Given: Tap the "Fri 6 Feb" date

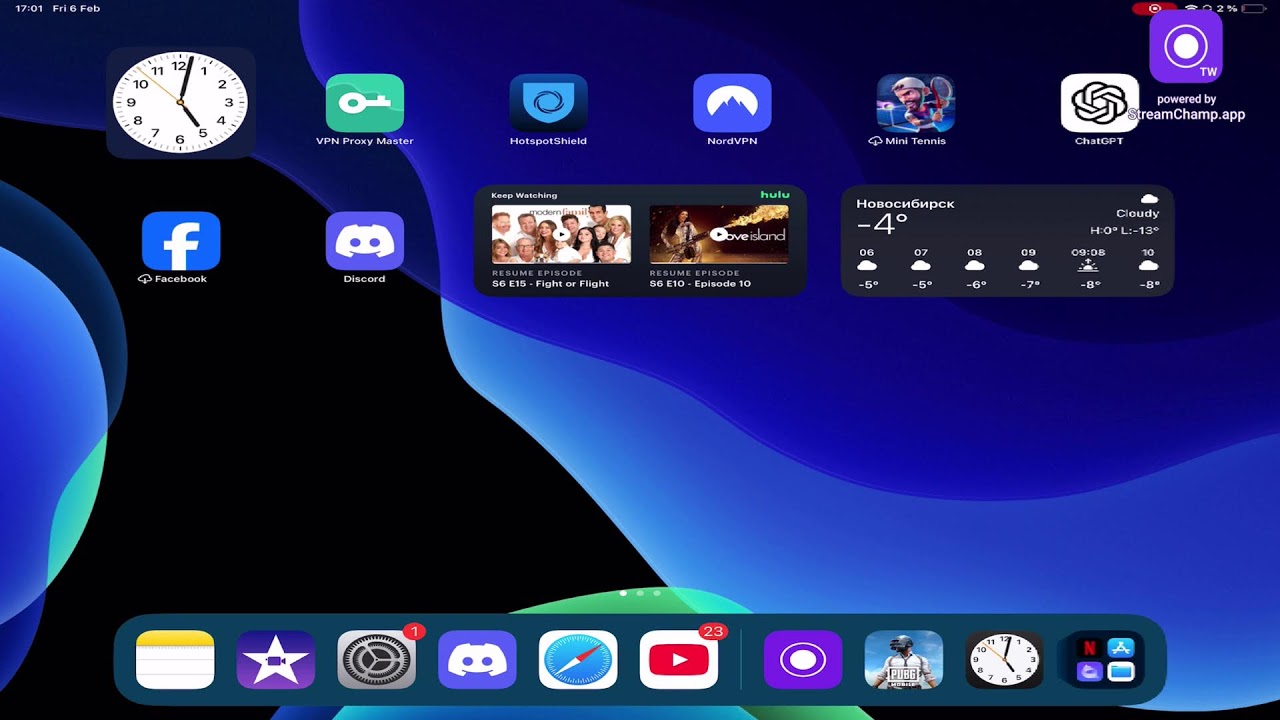Looking at the screenshot, I should [x=78, y=8].
